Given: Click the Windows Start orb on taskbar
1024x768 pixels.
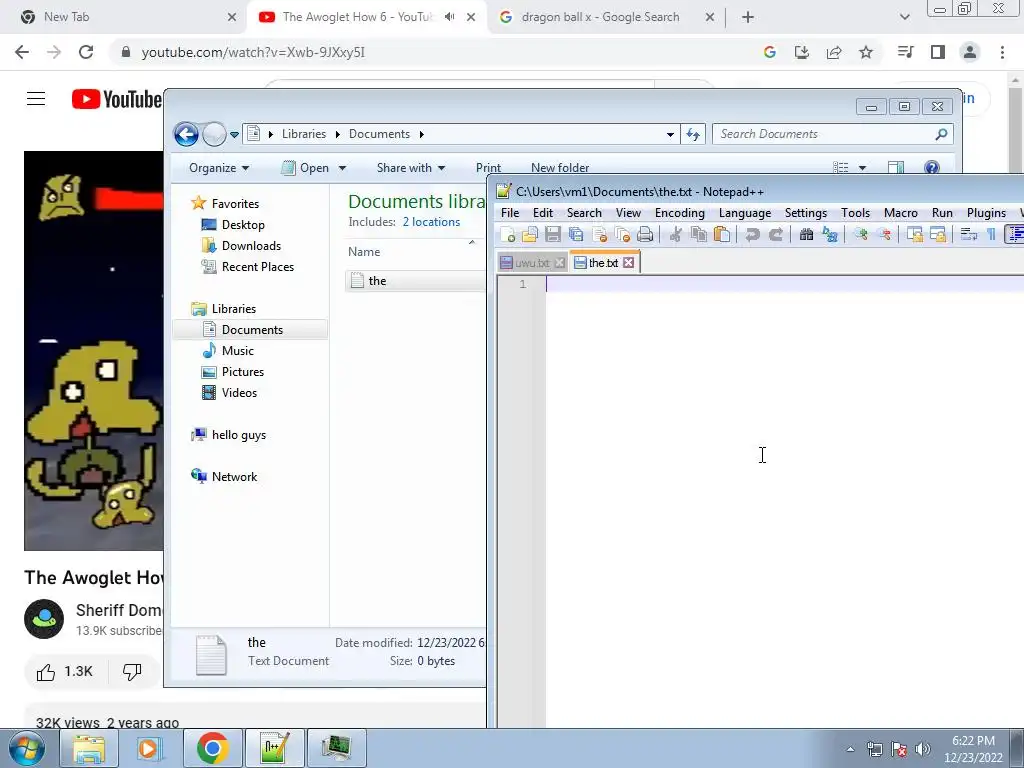Looking at the screenshot, I should click(x=26, y=748).
